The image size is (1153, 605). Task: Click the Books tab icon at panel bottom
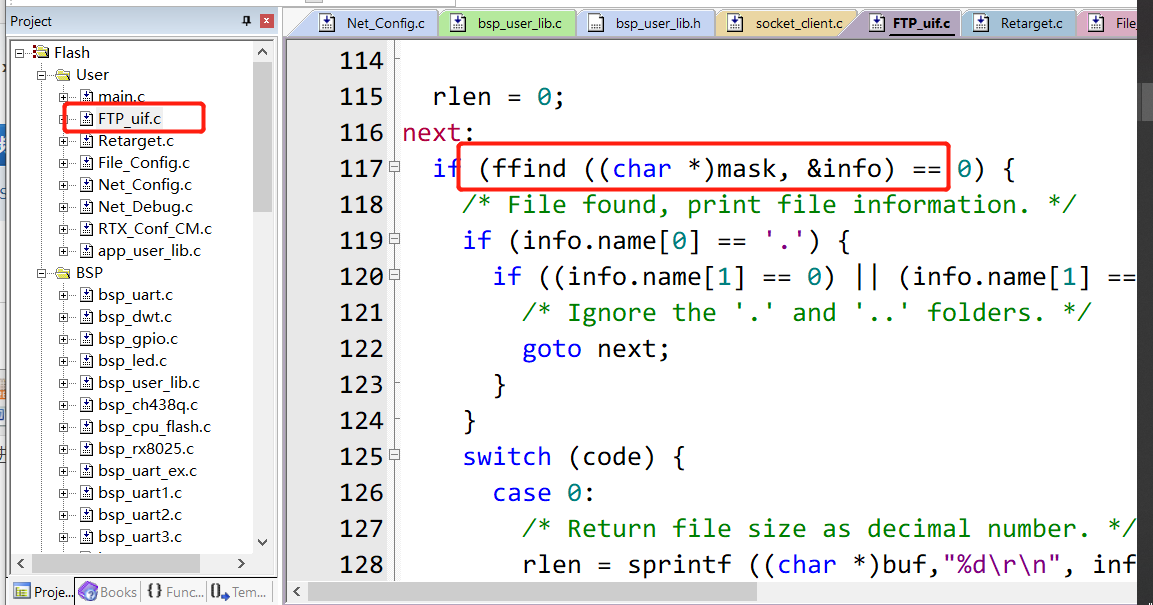[x=88, y=592]
